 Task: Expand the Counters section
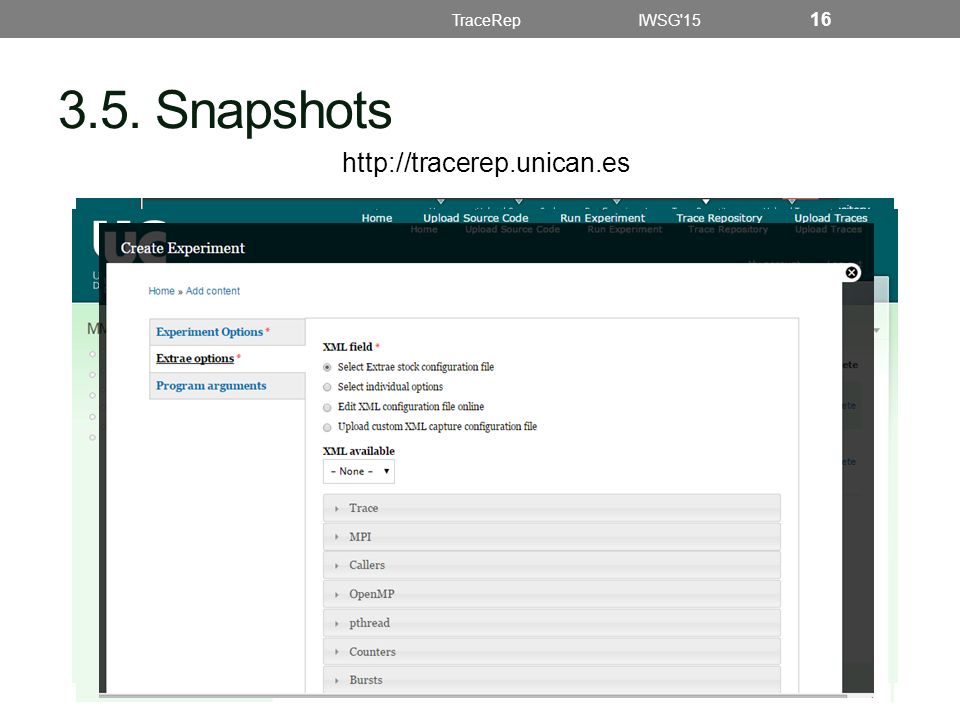click(552, 651)
